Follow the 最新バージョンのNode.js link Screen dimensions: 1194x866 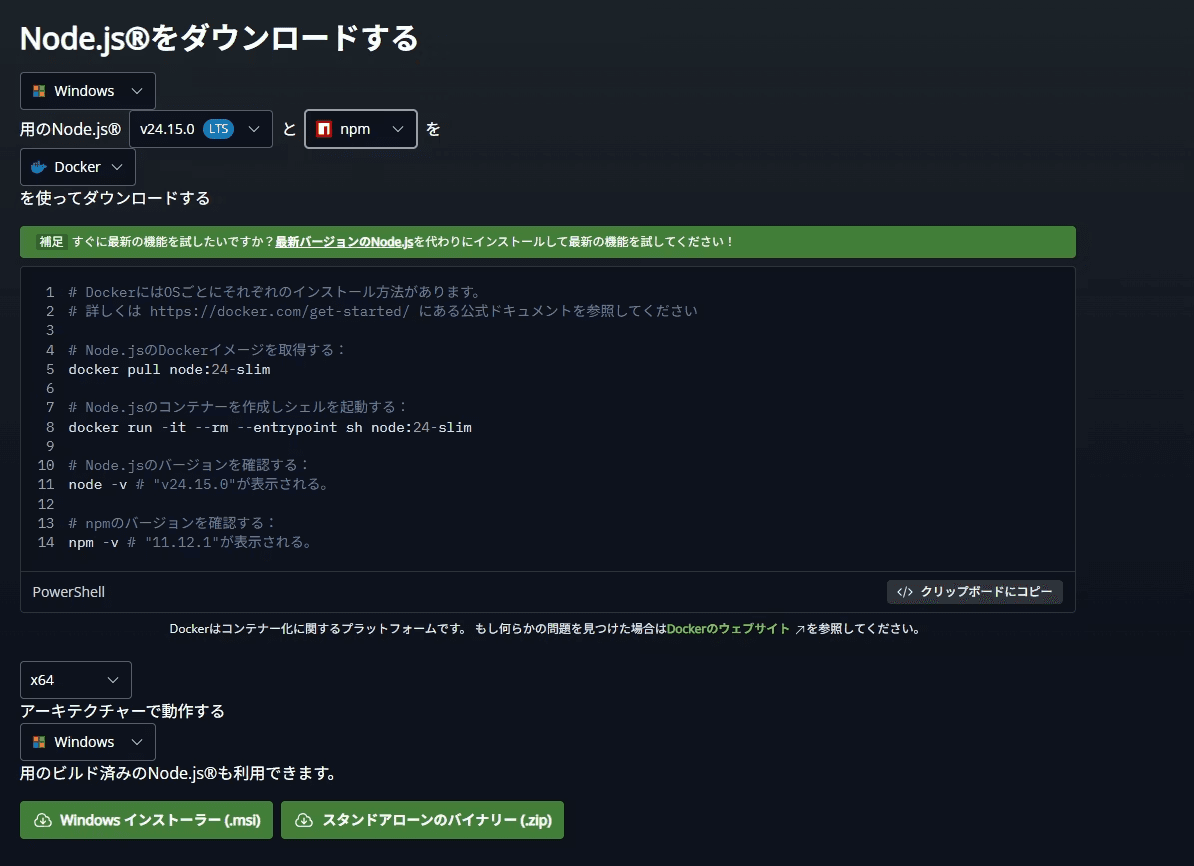[344, 241]
